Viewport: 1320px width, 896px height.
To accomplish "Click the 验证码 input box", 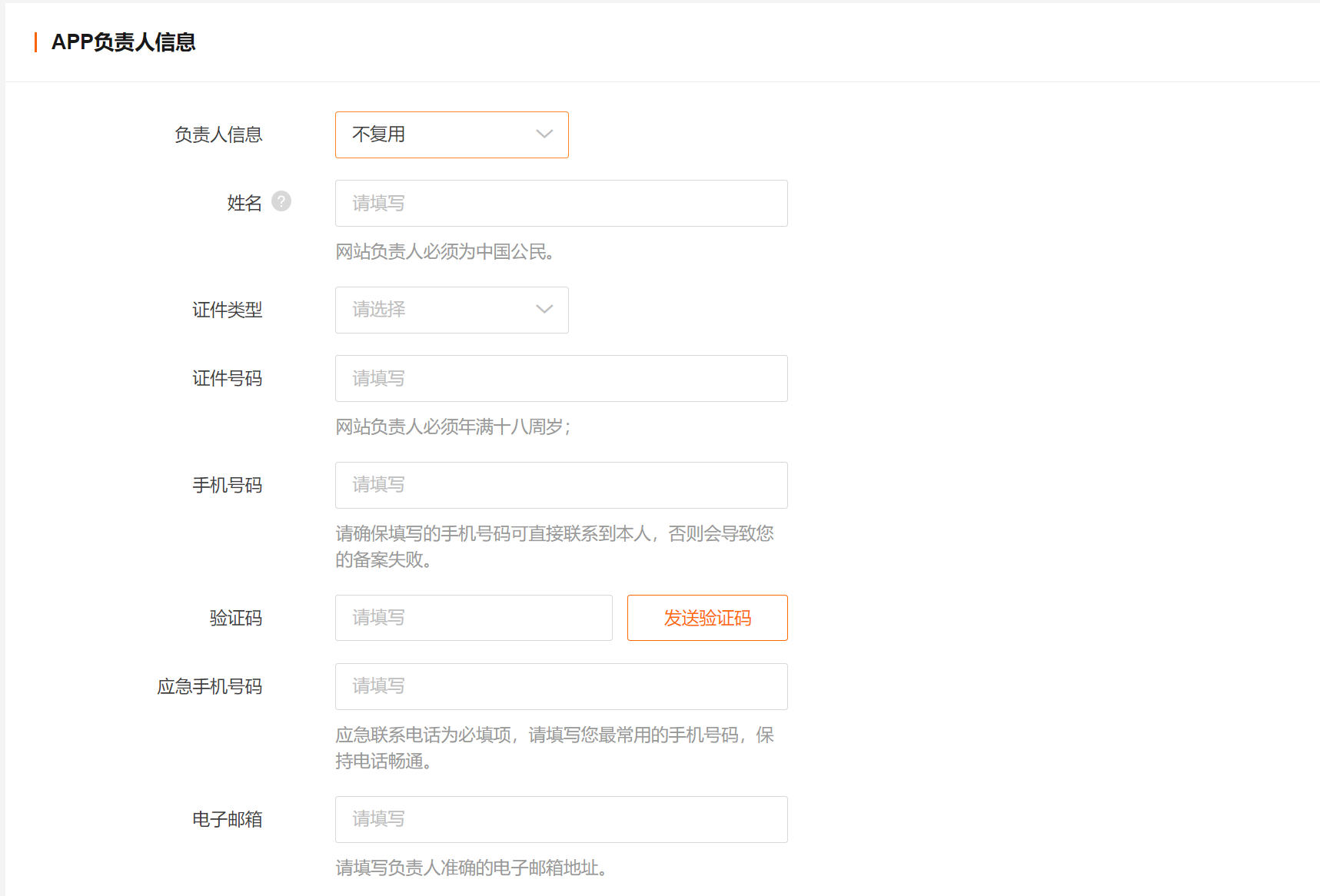I will click(474, 618).
